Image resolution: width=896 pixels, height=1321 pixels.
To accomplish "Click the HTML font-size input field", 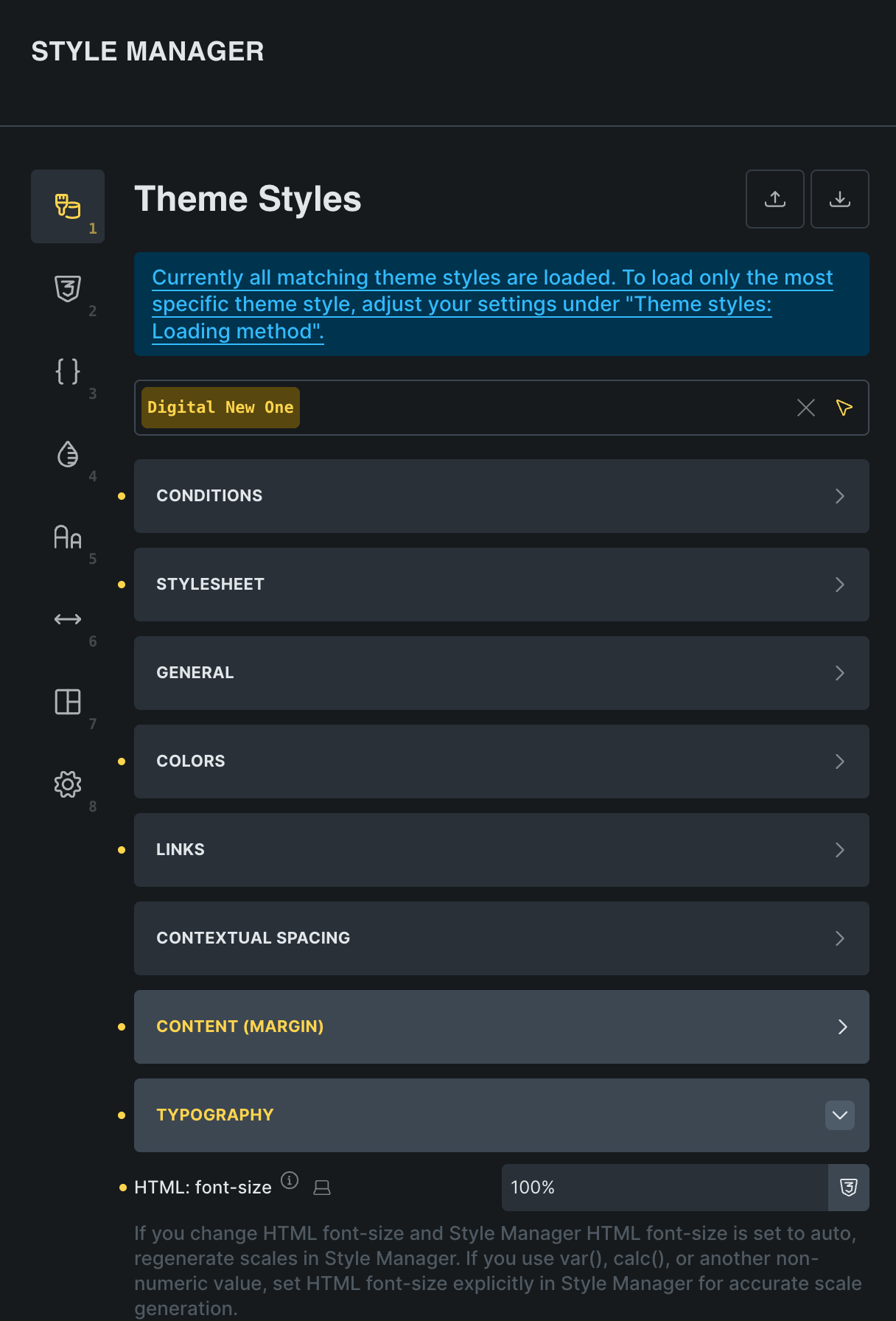I will click(665, 1188).
